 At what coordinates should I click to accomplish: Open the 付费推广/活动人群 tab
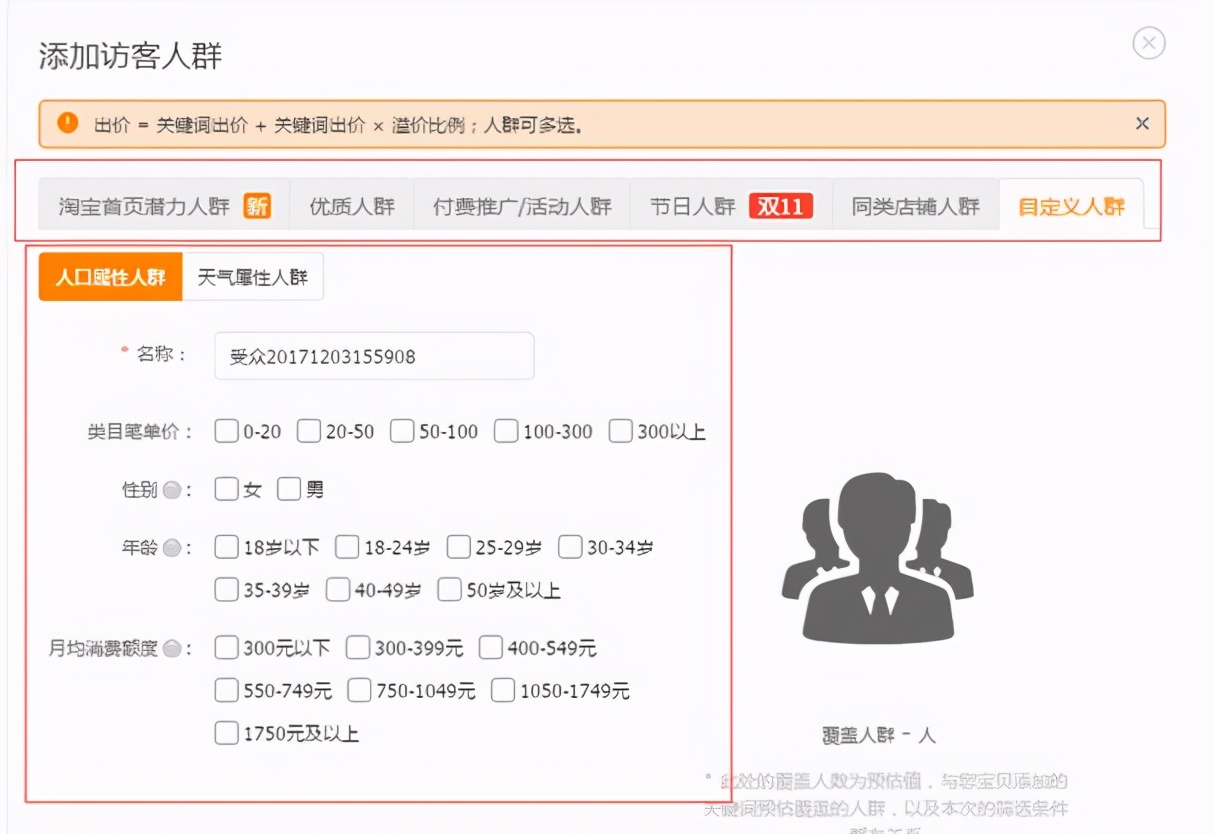click(x=521, y=203)
